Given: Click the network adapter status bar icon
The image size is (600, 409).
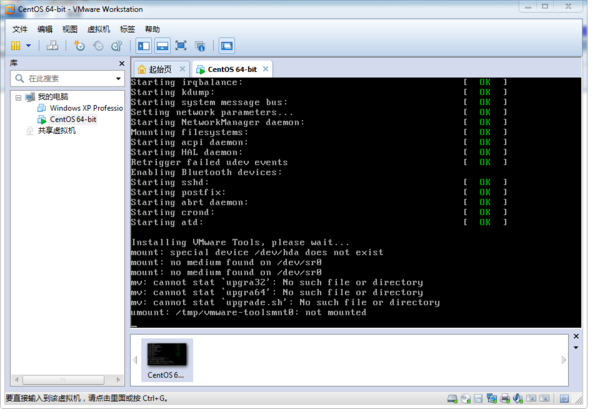Looking at the screenshot, I should pos(491,399).
